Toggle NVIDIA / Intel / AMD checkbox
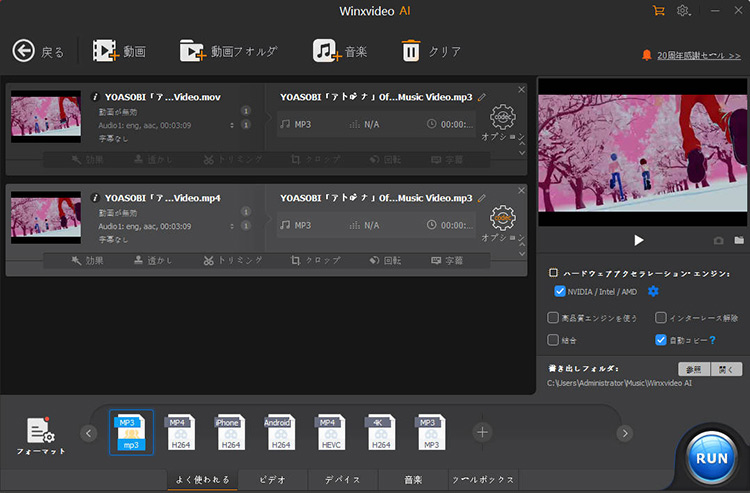 (x=560, y=291)
